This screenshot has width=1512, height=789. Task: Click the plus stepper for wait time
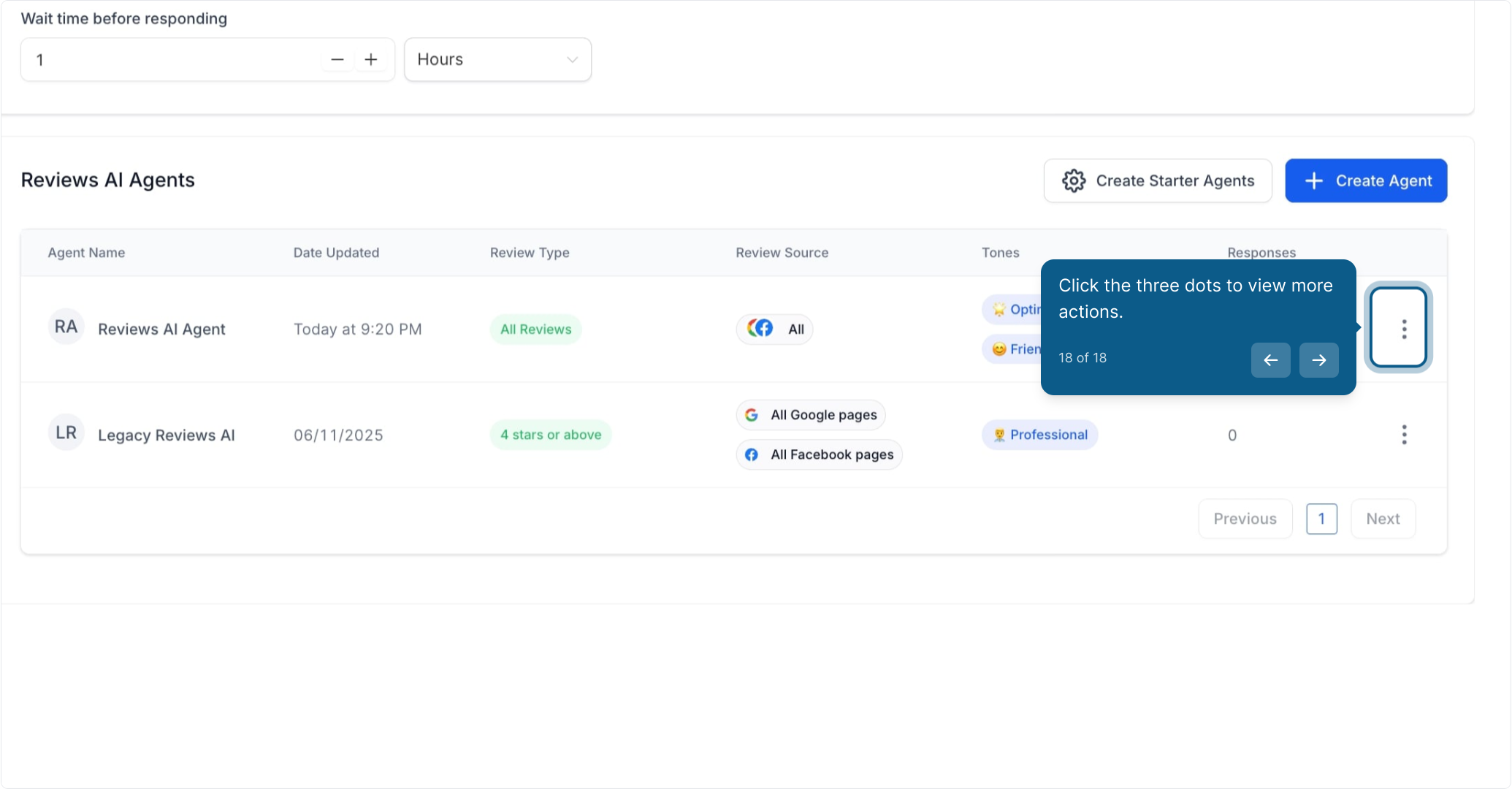pyautogui.click(x=371, y=60)
